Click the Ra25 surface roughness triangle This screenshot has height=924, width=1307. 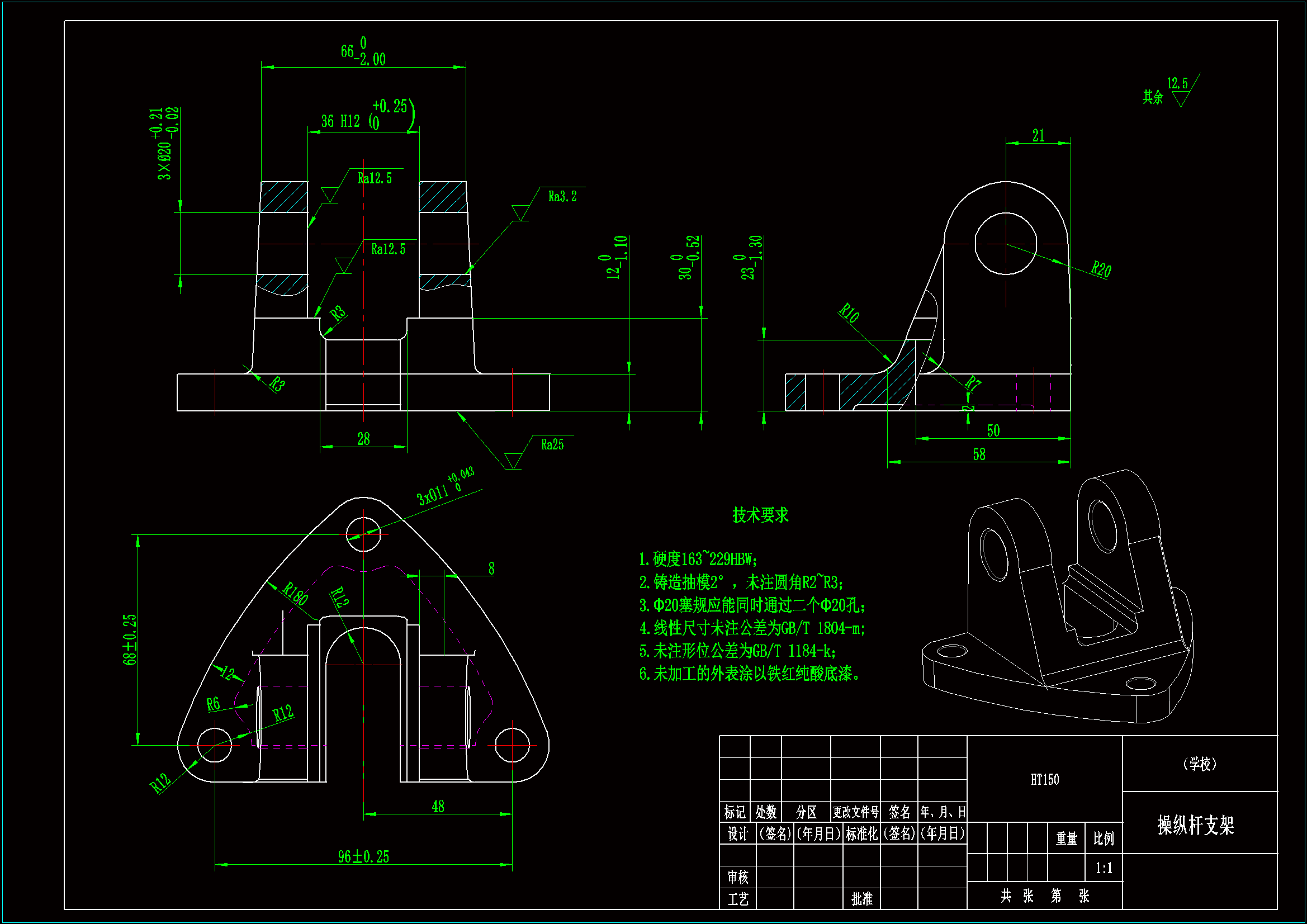513,460
